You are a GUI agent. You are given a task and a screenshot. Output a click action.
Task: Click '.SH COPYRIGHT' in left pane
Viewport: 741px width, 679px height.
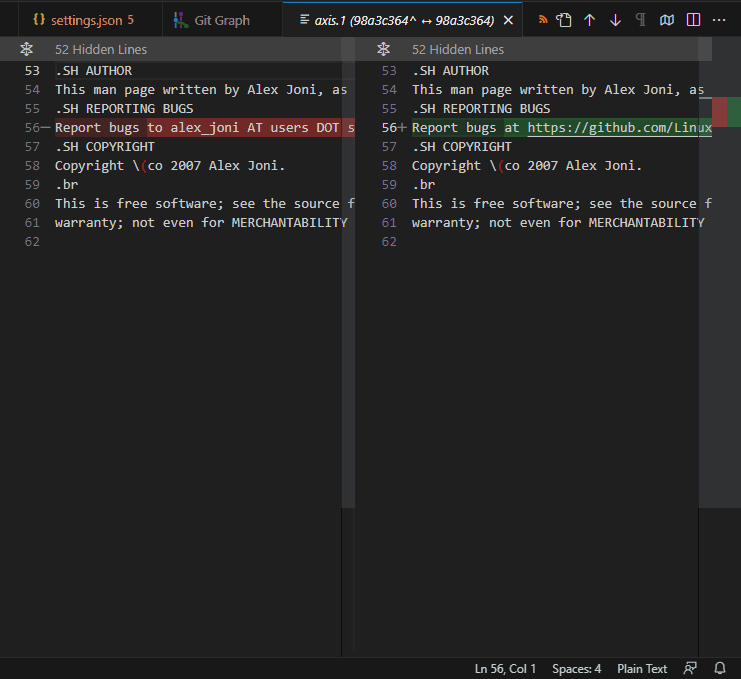pos(105,147)
